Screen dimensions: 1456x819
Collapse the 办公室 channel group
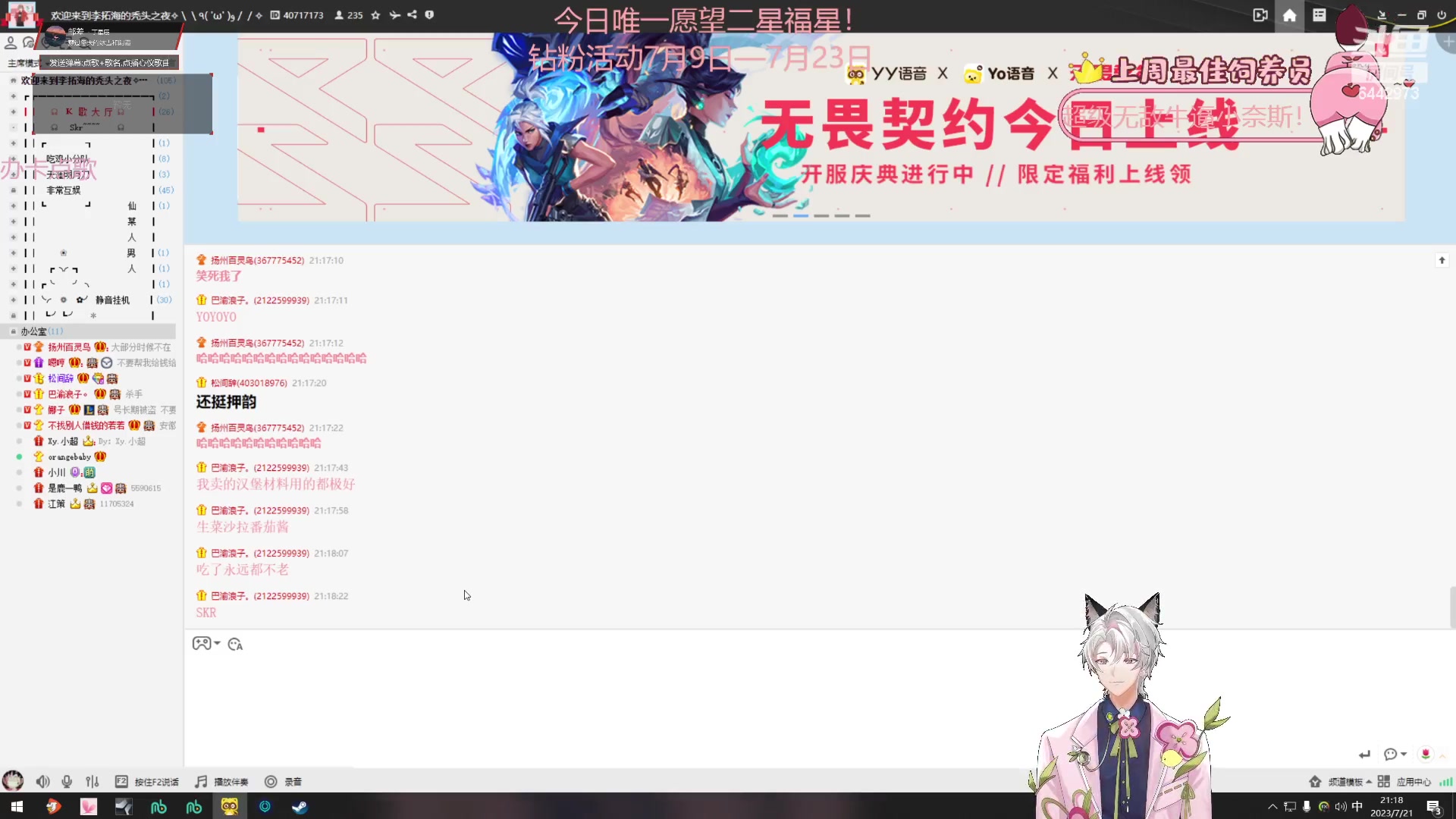click(x=13, y=331)
